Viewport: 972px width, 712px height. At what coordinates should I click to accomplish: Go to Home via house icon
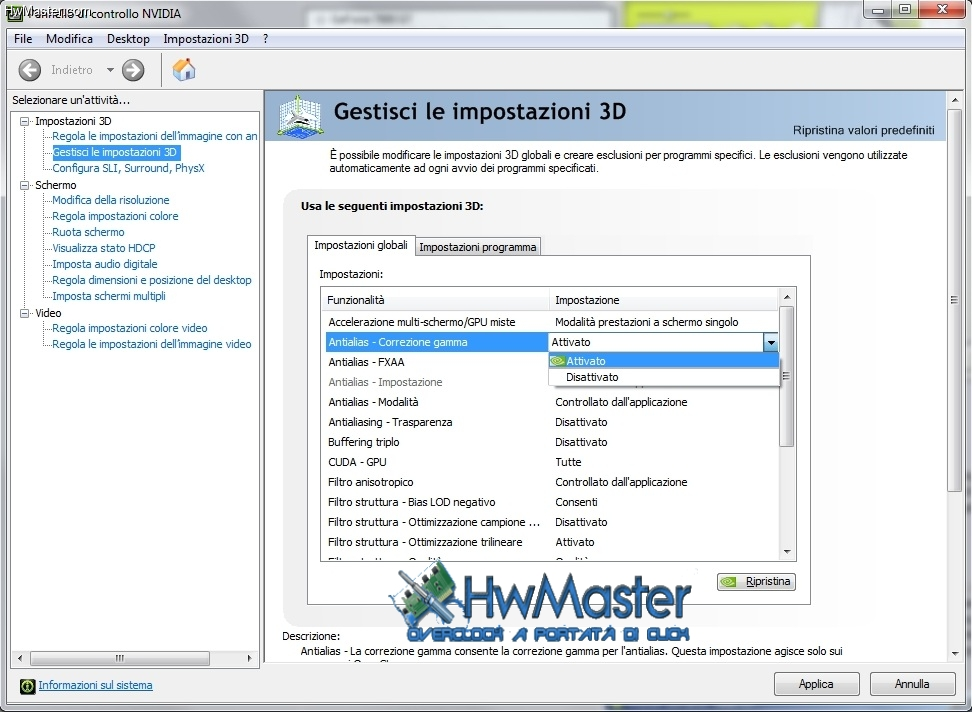183,69
